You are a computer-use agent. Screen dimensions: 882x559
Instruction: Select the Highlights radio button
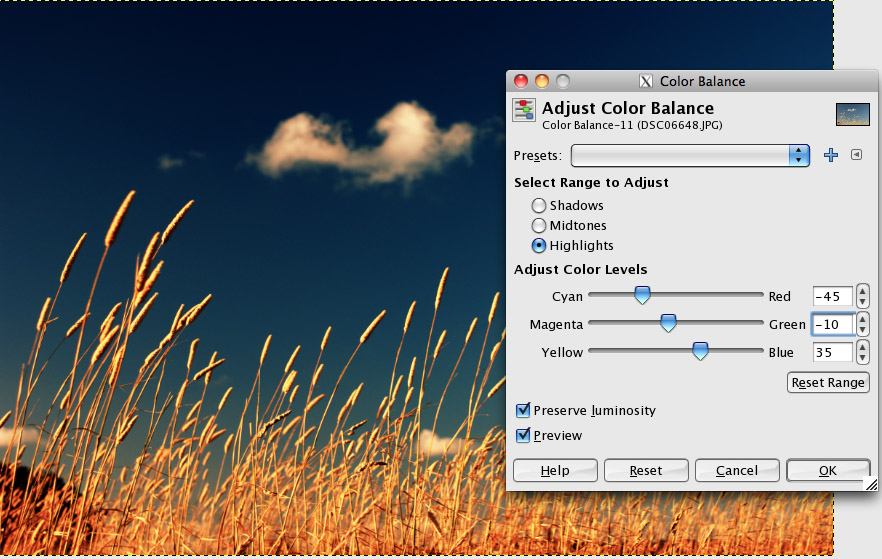(x=539, y=246)
